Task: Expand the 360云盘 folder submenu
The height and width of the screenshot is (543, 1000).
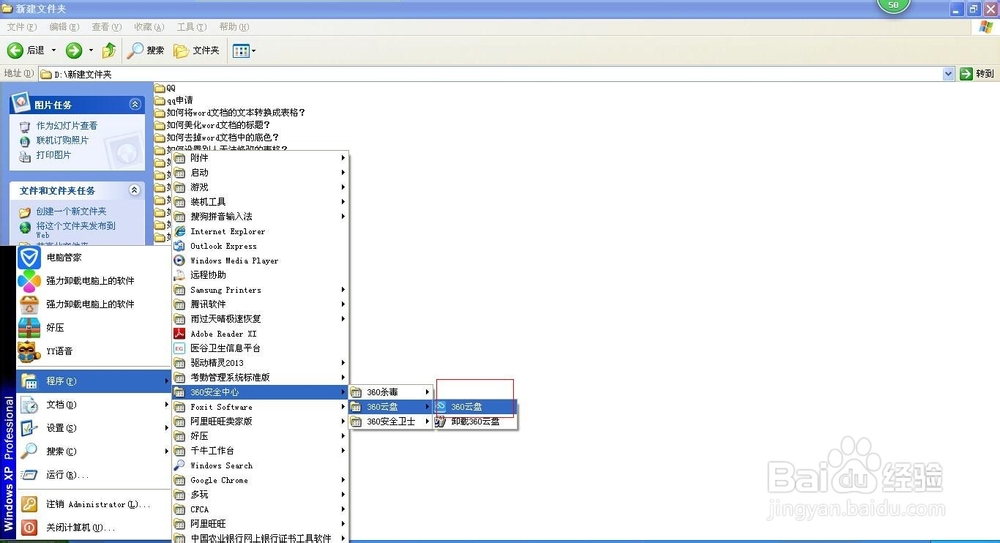Action: click(x=391, y=406)
